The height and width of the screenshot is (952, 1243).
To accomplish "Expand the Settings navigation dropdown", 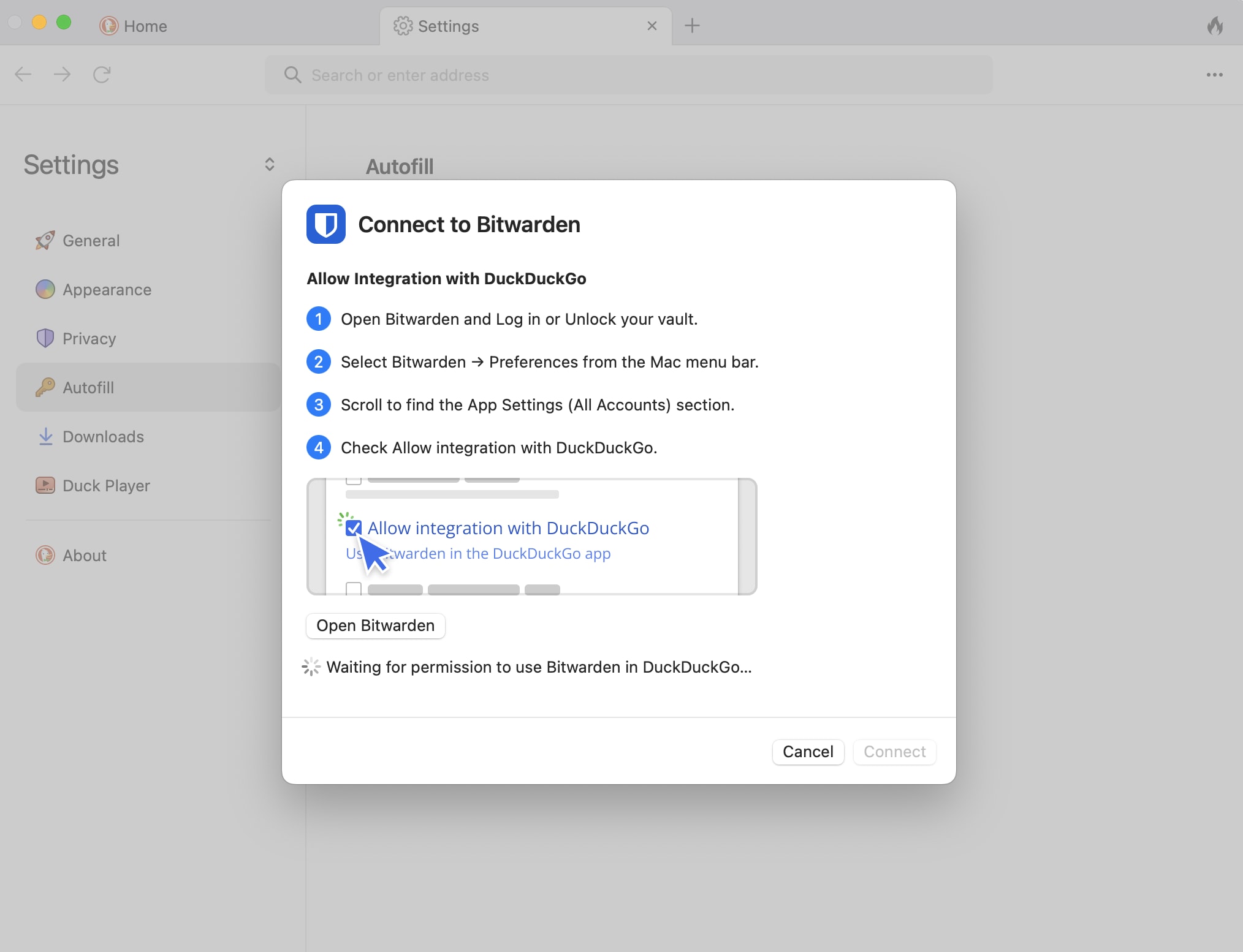I will pos(270,164).
